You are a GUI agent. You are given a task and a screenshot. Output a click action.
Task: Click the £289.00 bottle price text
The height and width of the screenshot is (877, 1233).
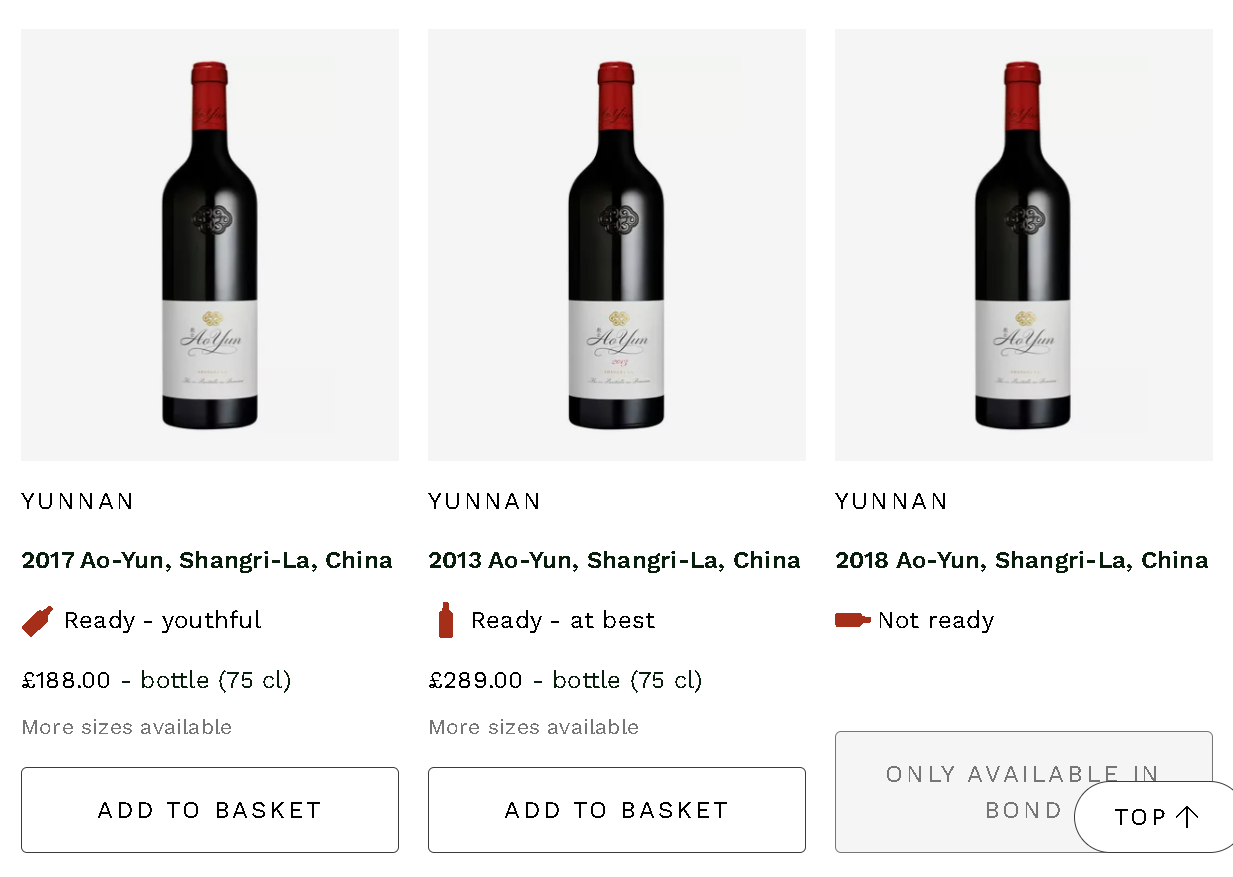click(x=565, y=681)
